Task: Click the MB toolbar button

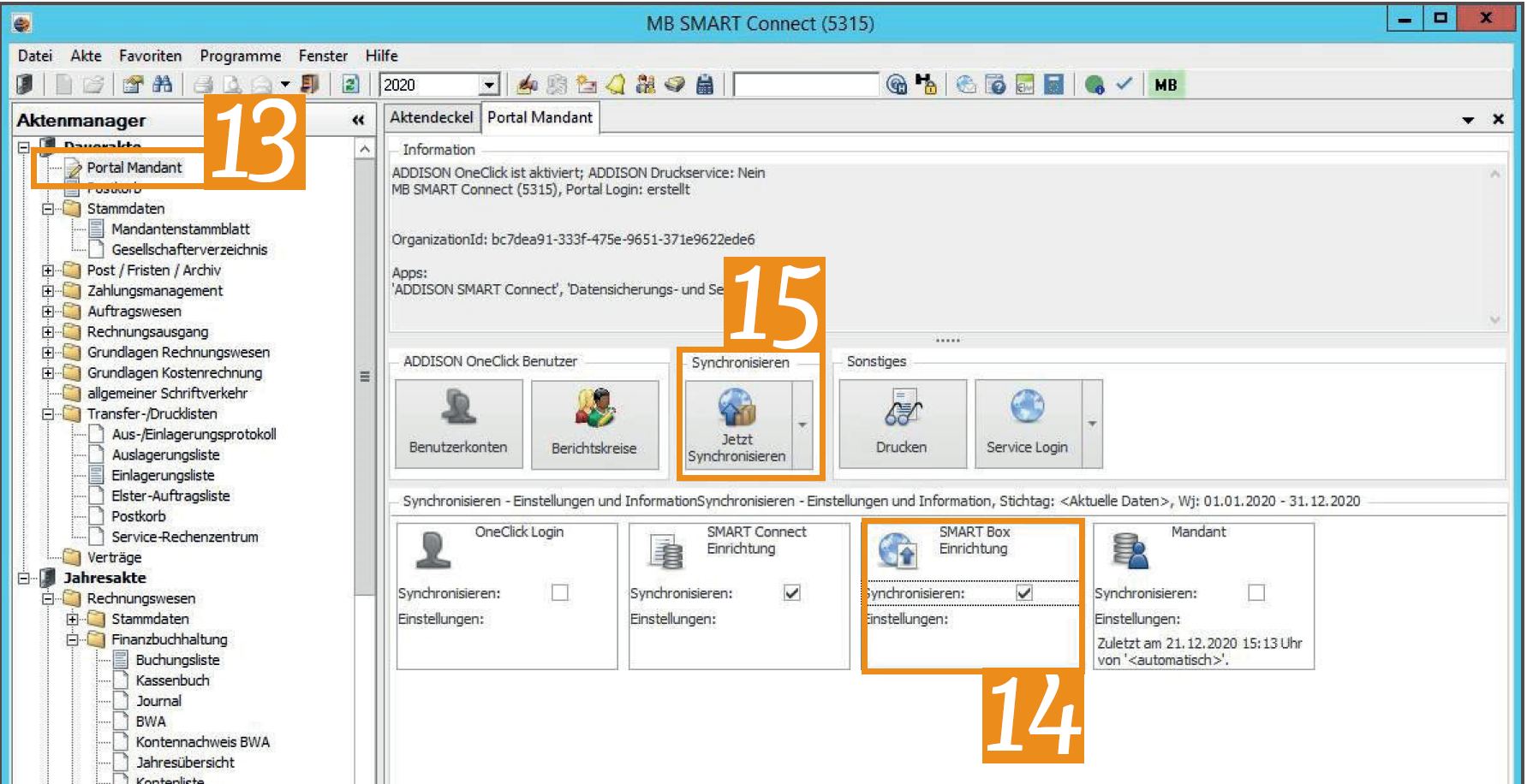Action: 1166,84
